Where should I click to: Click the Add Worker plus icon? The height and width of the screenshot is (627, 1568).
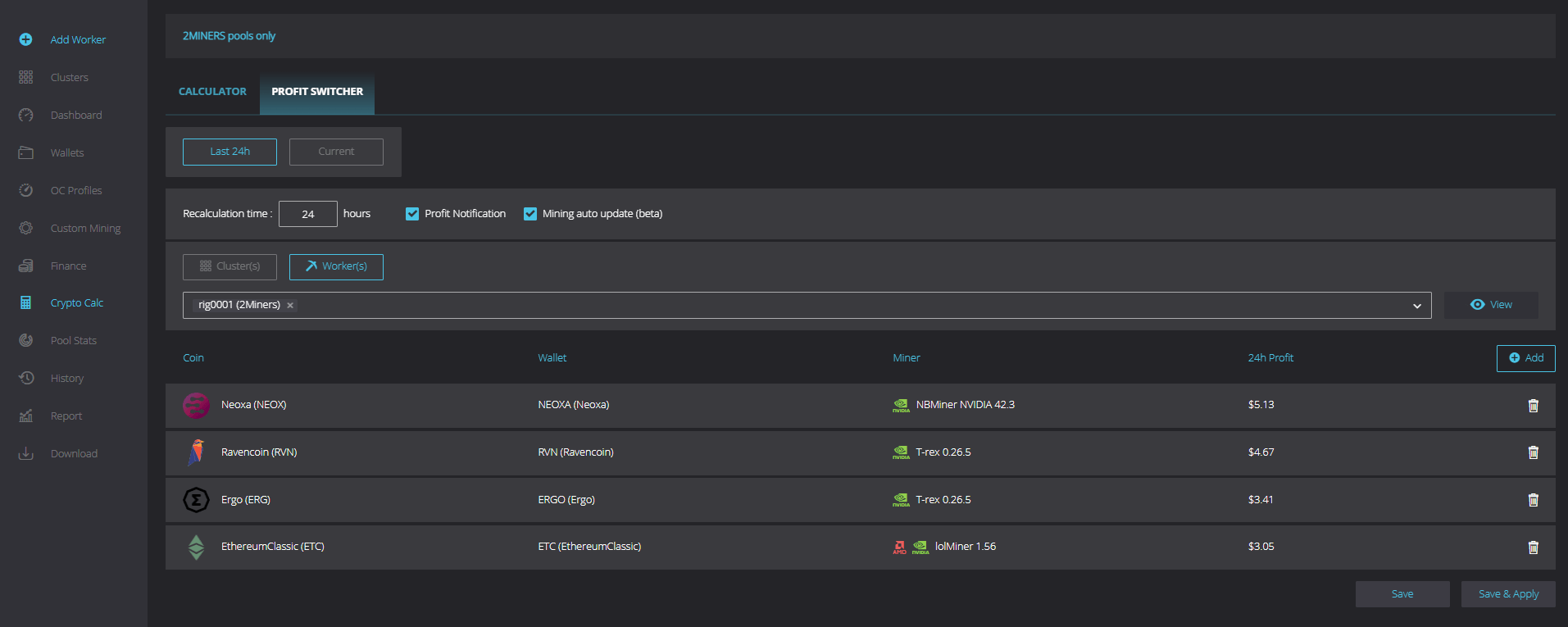point(25,39)
